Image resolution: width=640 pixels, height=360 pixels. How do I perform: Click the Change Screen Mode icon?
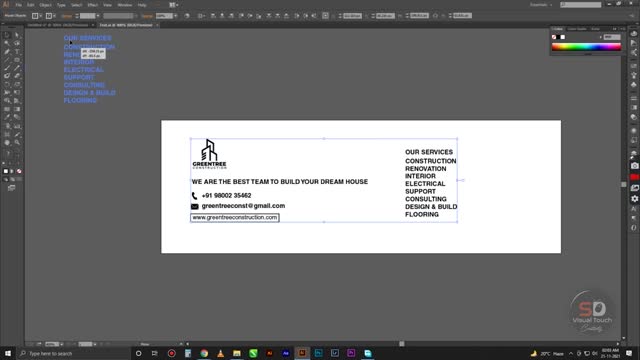click(x=11, y=188)
